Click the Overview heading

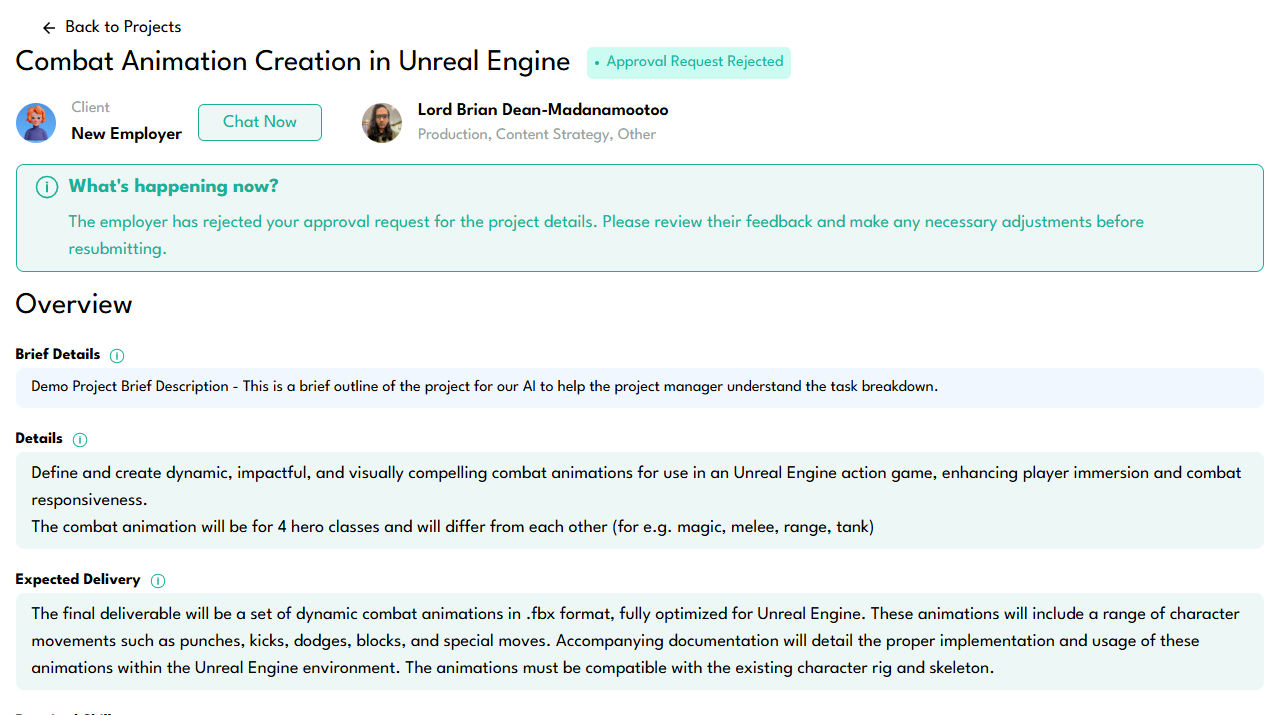(74, 304)
